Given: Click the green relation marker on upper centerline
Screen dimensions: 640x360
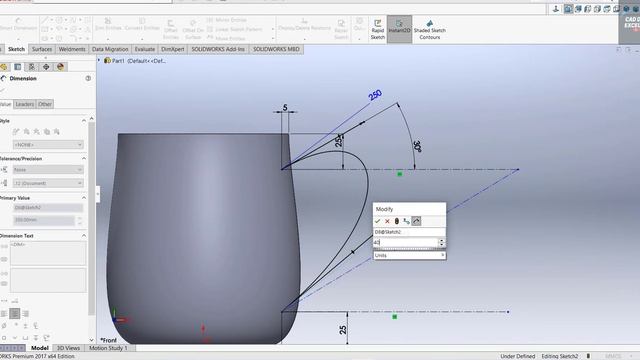Looking at the screenshot, I should [400, 174].
